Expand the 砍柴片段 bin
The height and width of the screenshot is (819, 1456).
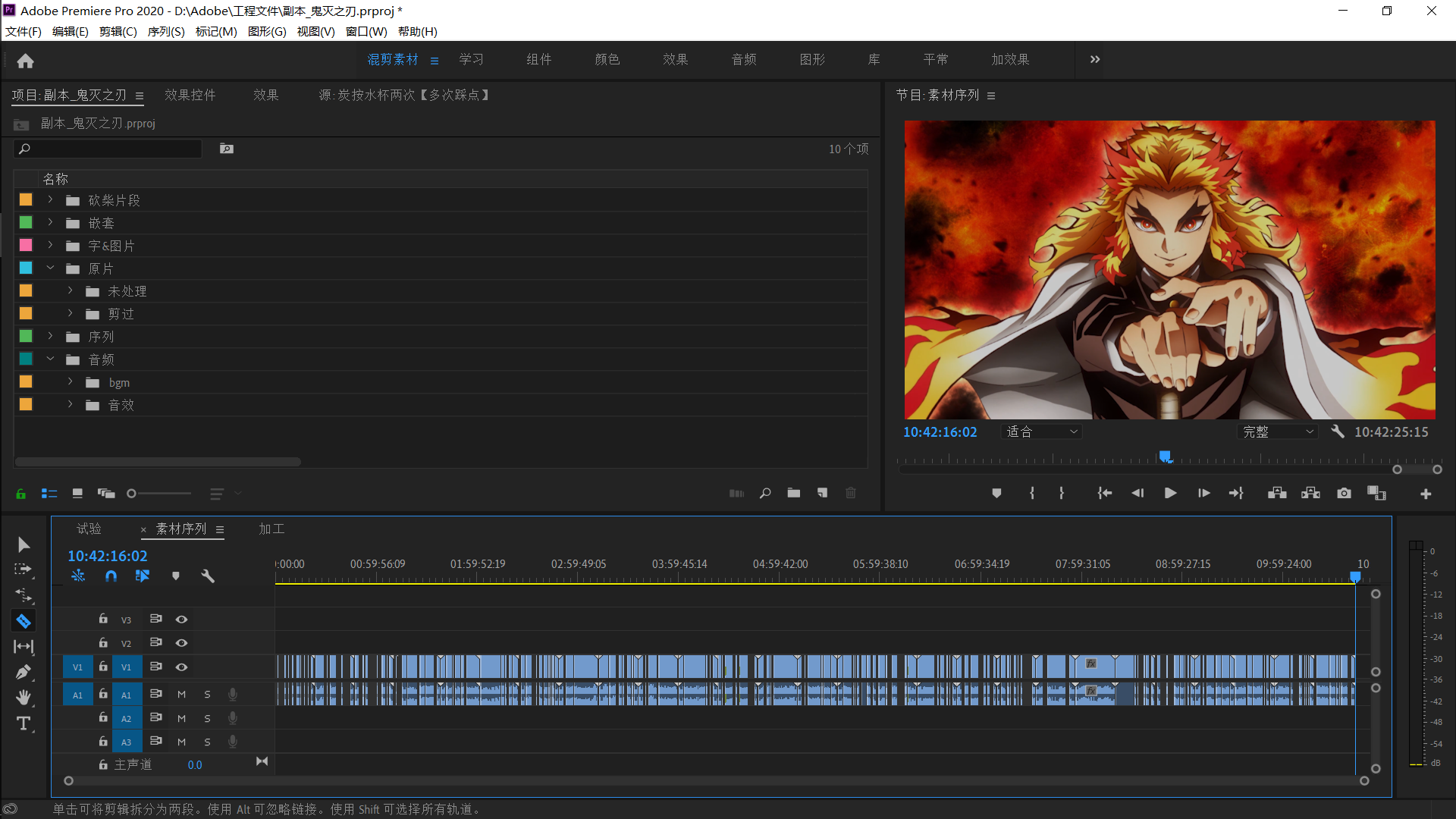pyautogui.click(x=50, y=200)
